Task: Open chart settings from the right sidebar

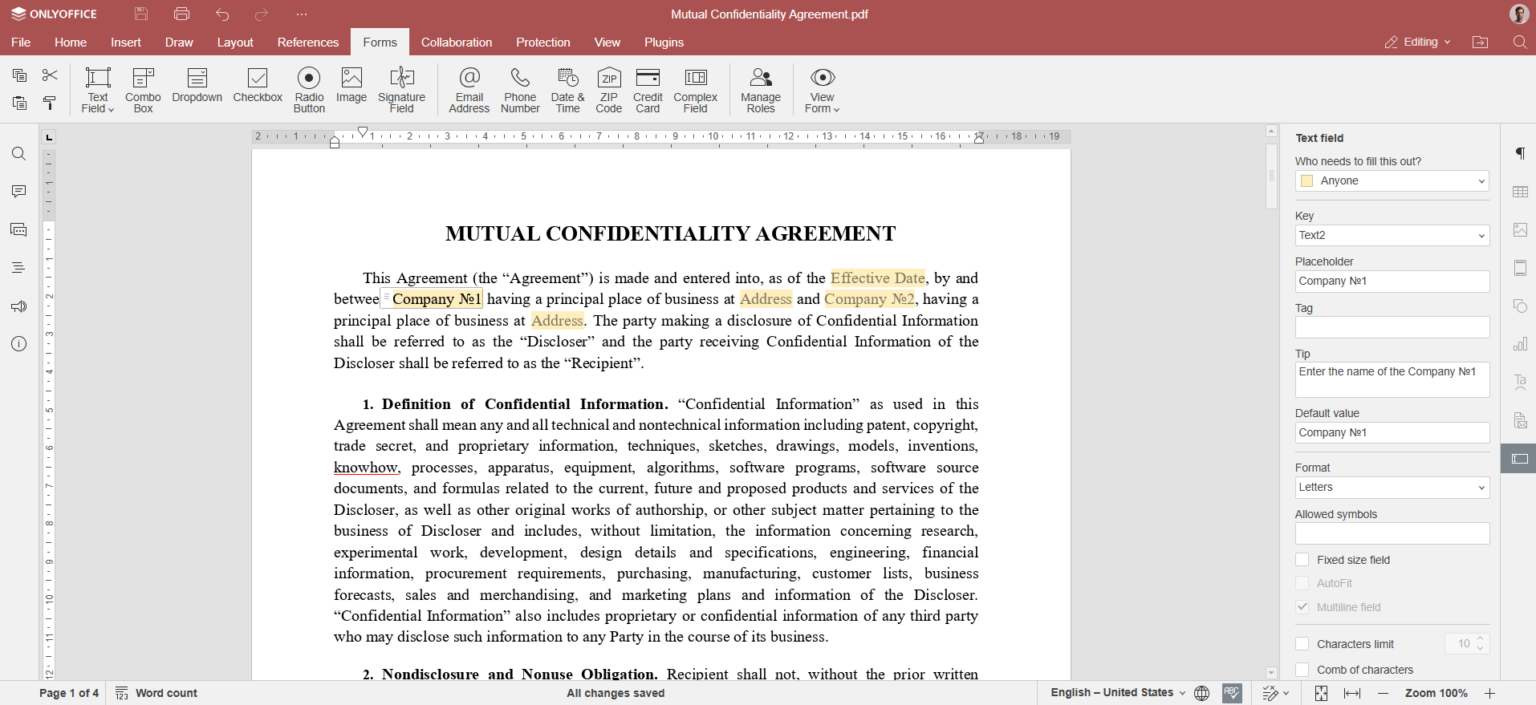Action: click(x=1519, y=343)
